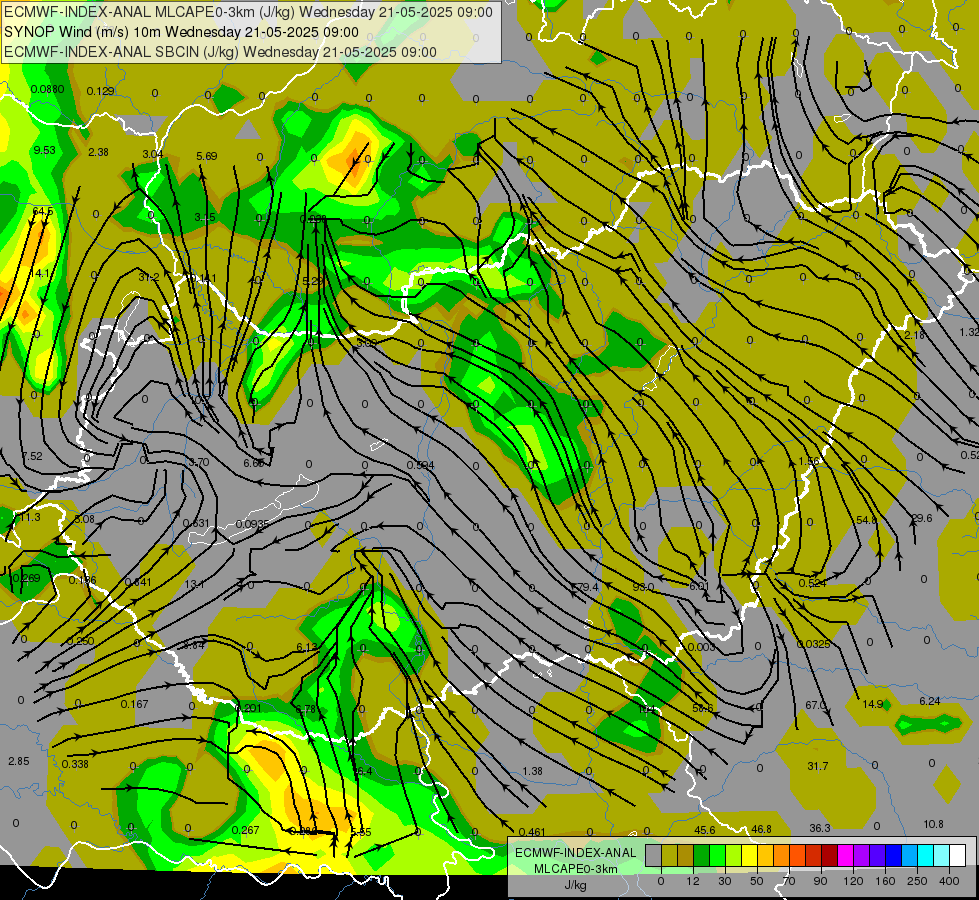Click map value 2.18

click(915, 335)
